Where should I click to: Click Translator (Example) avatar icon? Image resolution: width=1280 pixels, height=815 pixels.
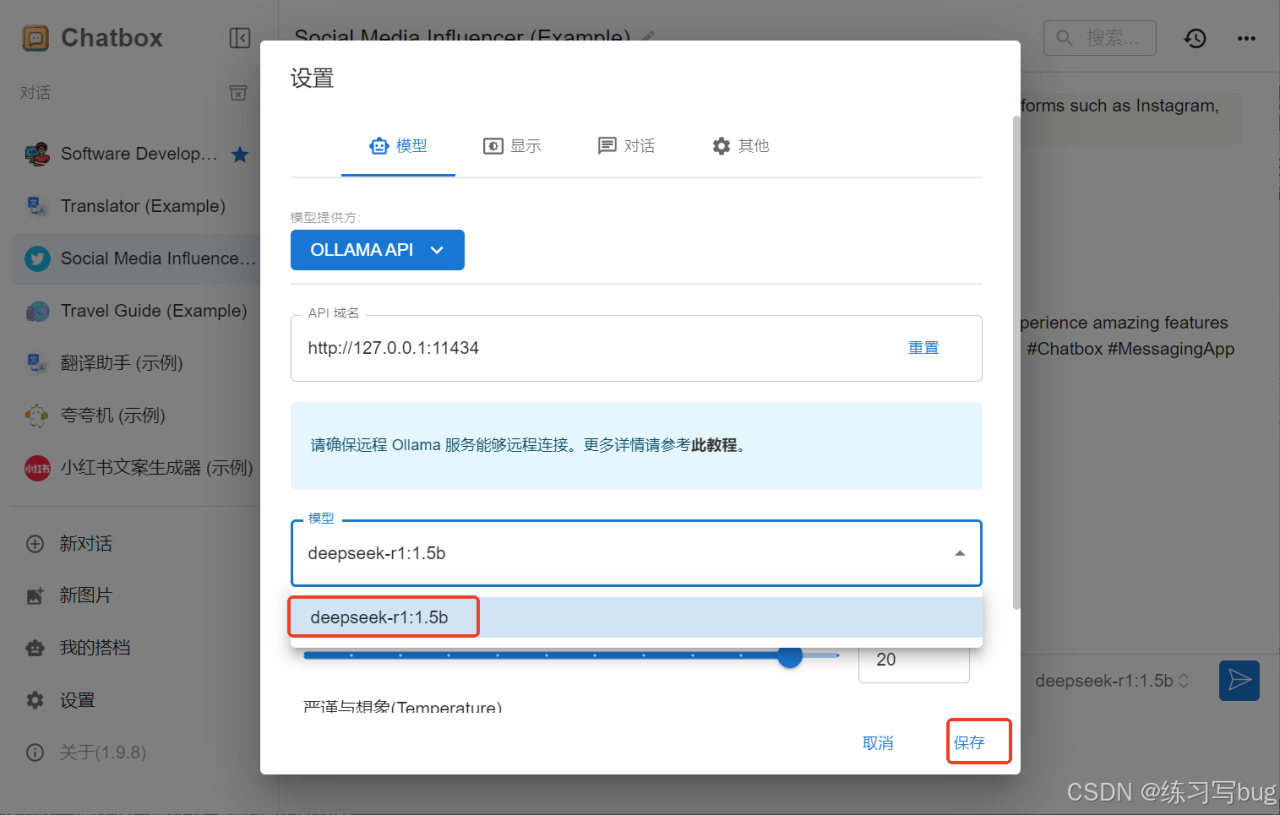click(37, 206)
